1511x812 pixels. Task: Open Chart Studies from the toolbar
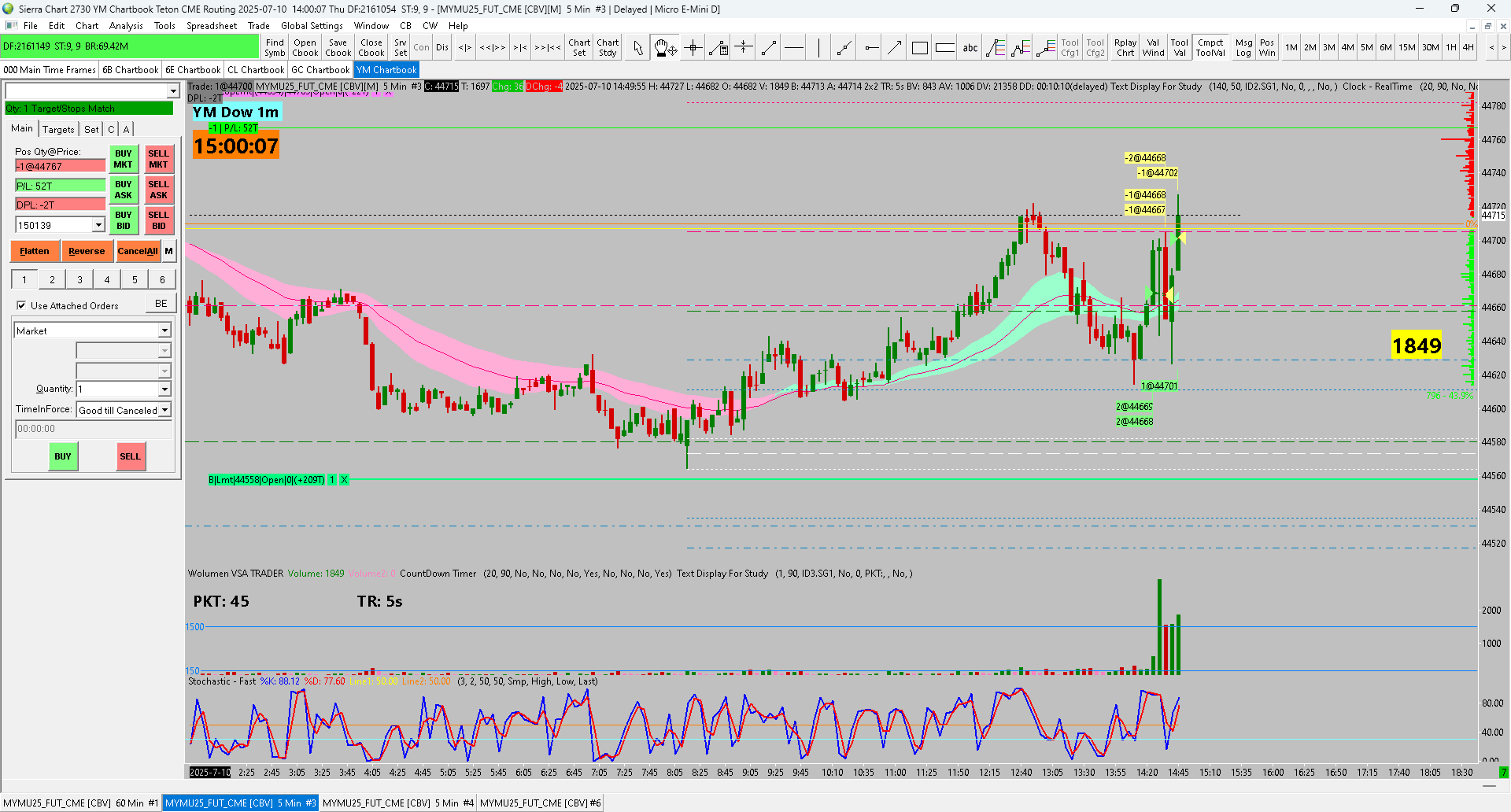608,48
